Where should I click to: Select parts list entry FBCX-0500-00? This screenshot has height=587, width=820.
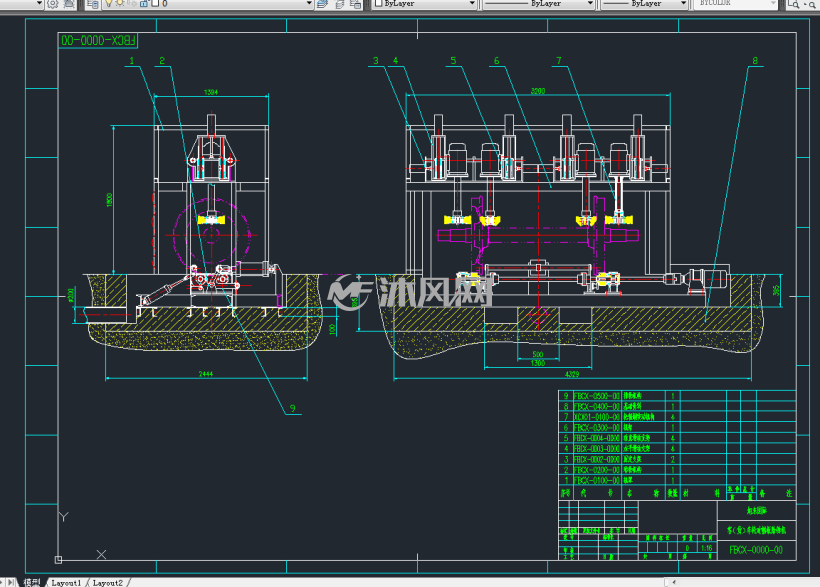click(597, 396)
